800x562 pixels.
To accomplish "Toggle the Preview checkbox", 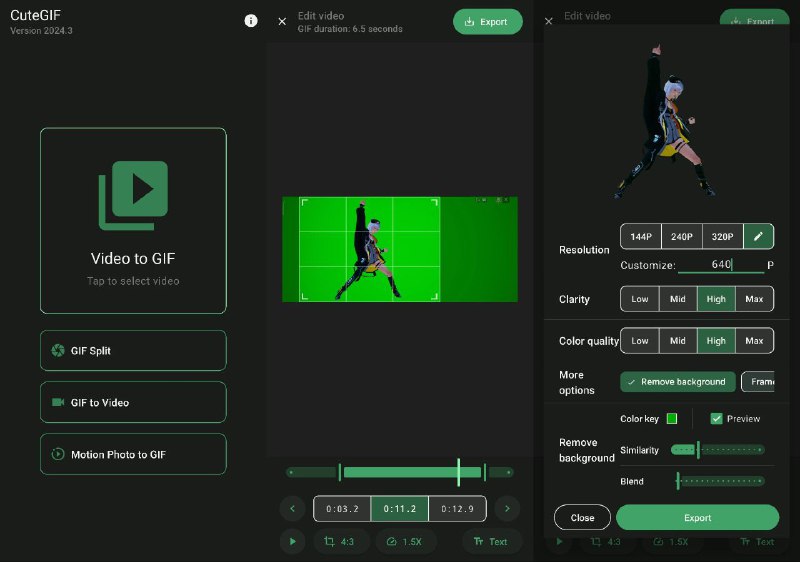I will click(x=717, y=419).
